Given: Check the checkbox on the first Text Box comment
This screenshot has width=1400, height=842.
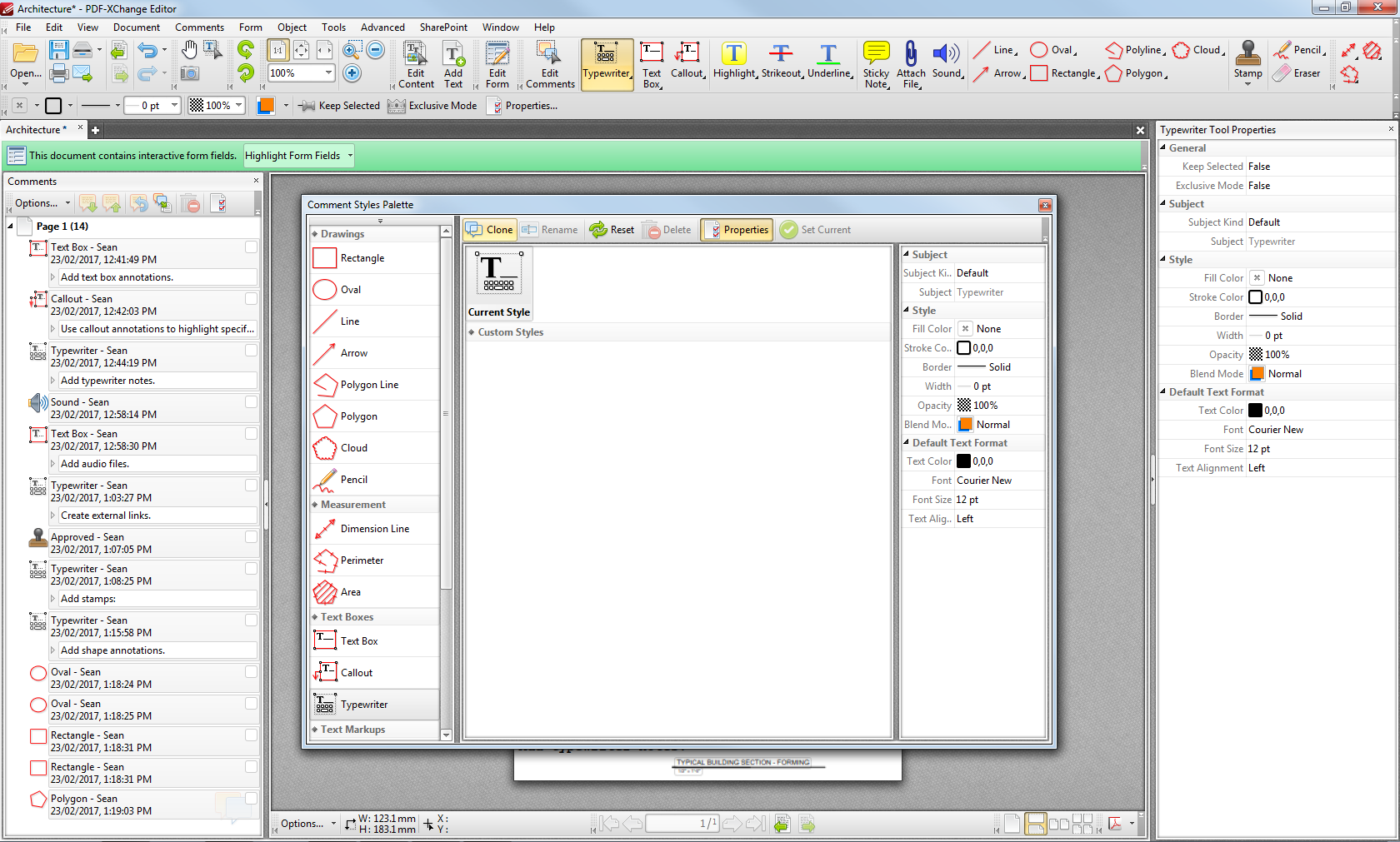Looking at the screenshot, I should (x=251, y=247).
